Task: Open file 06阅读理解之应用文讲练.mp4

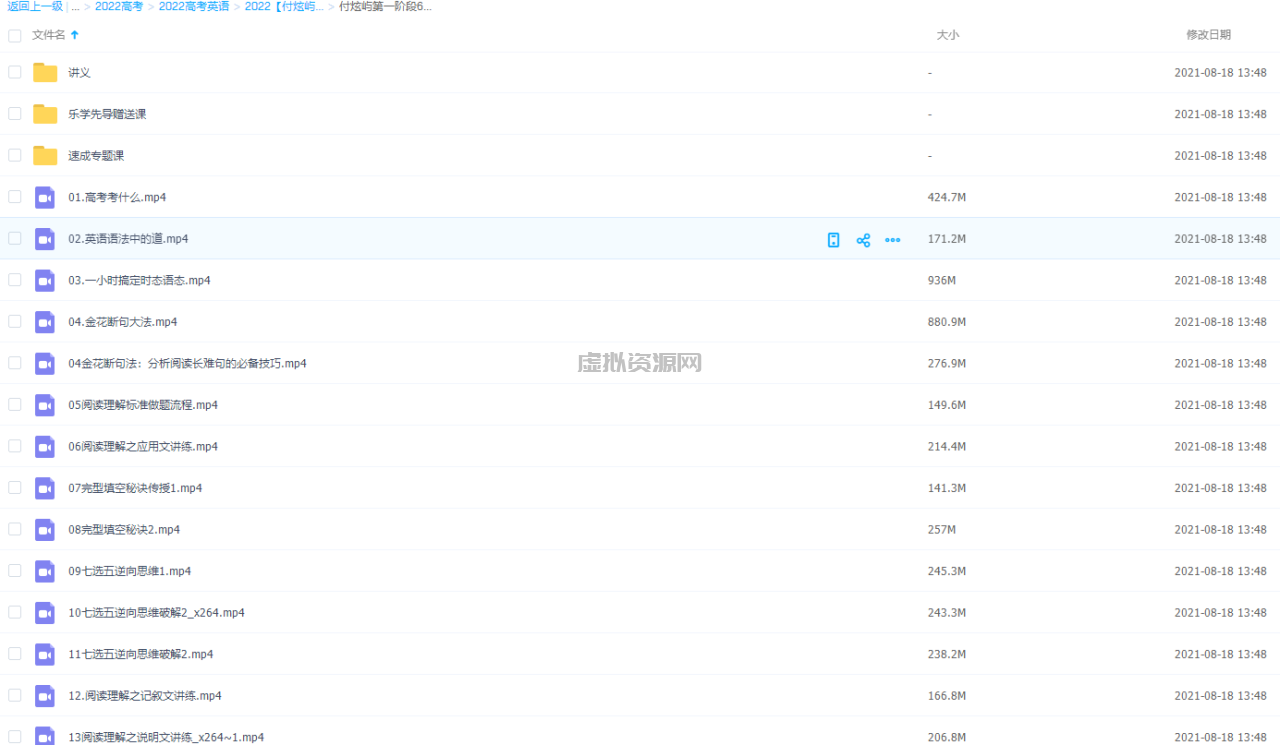Action: tap(143, 447)
